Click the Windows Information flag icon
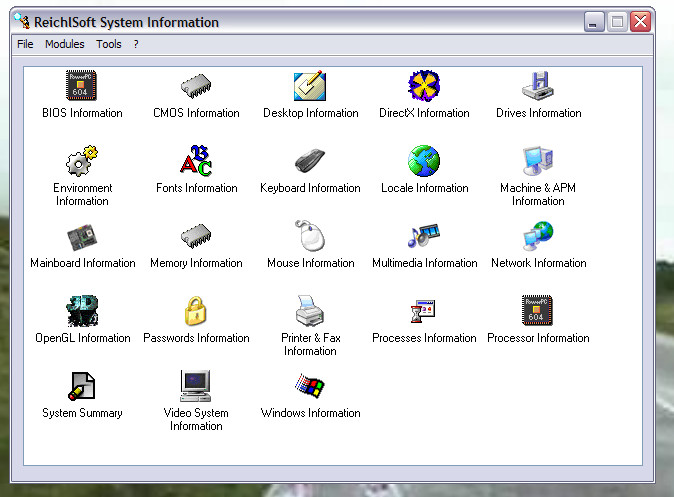 pyautogui.click(x=310, y=387)
